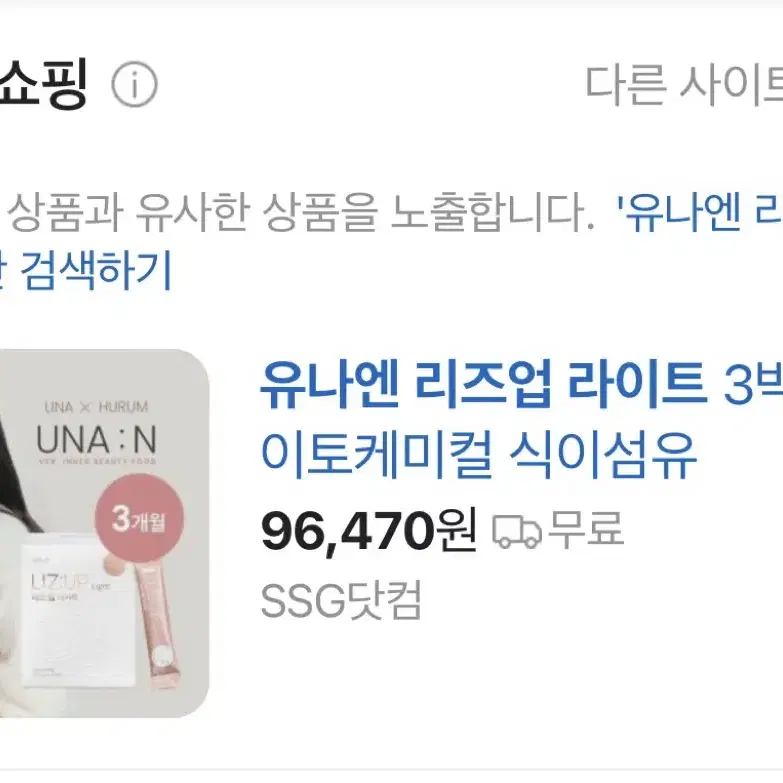783x783 pixels.
Task: Click the 이토케미컬 식이섬유 title line
Action: click(478, 455)
